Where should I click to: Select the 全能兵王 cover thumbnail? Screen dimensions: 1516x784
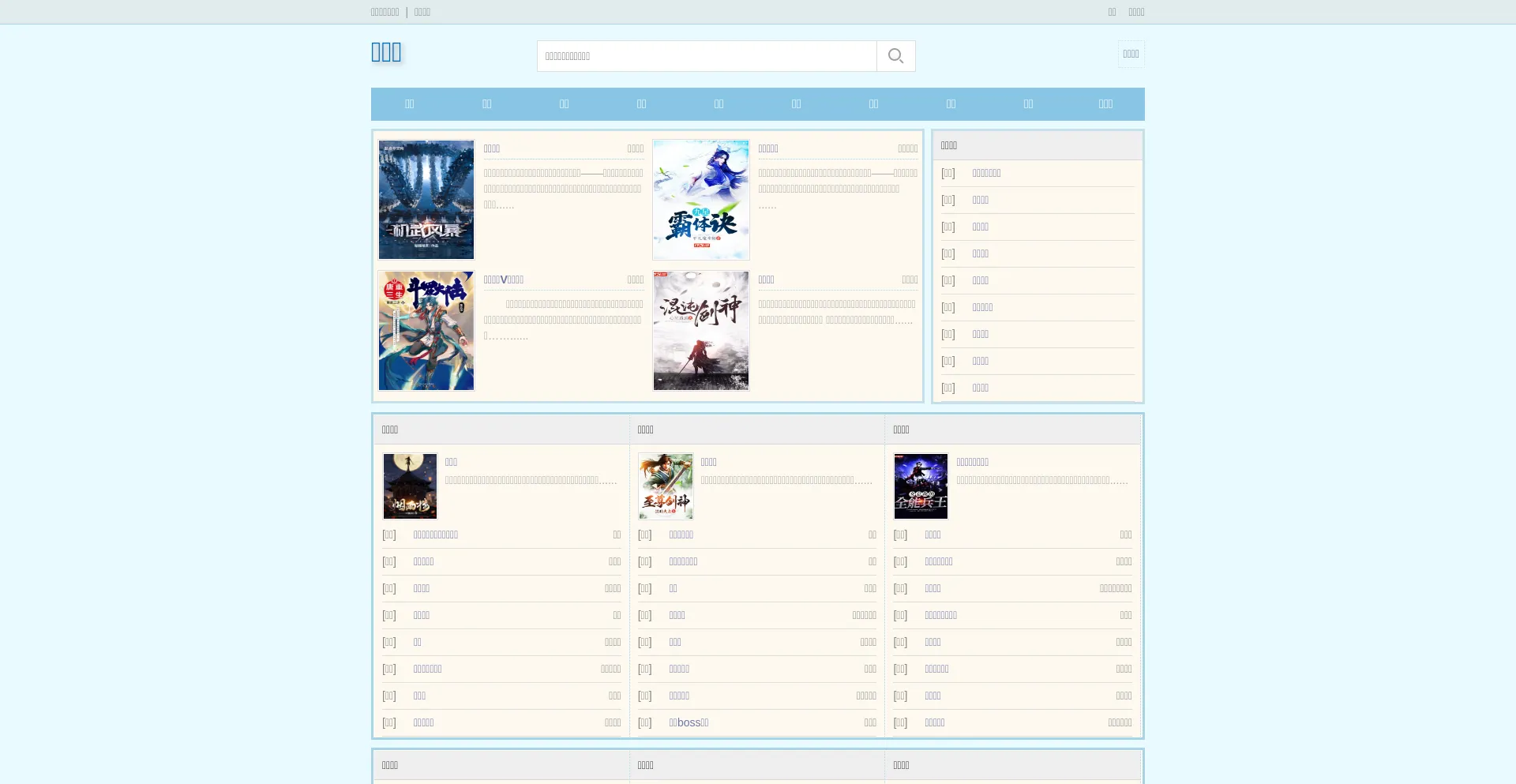point(921,486)
